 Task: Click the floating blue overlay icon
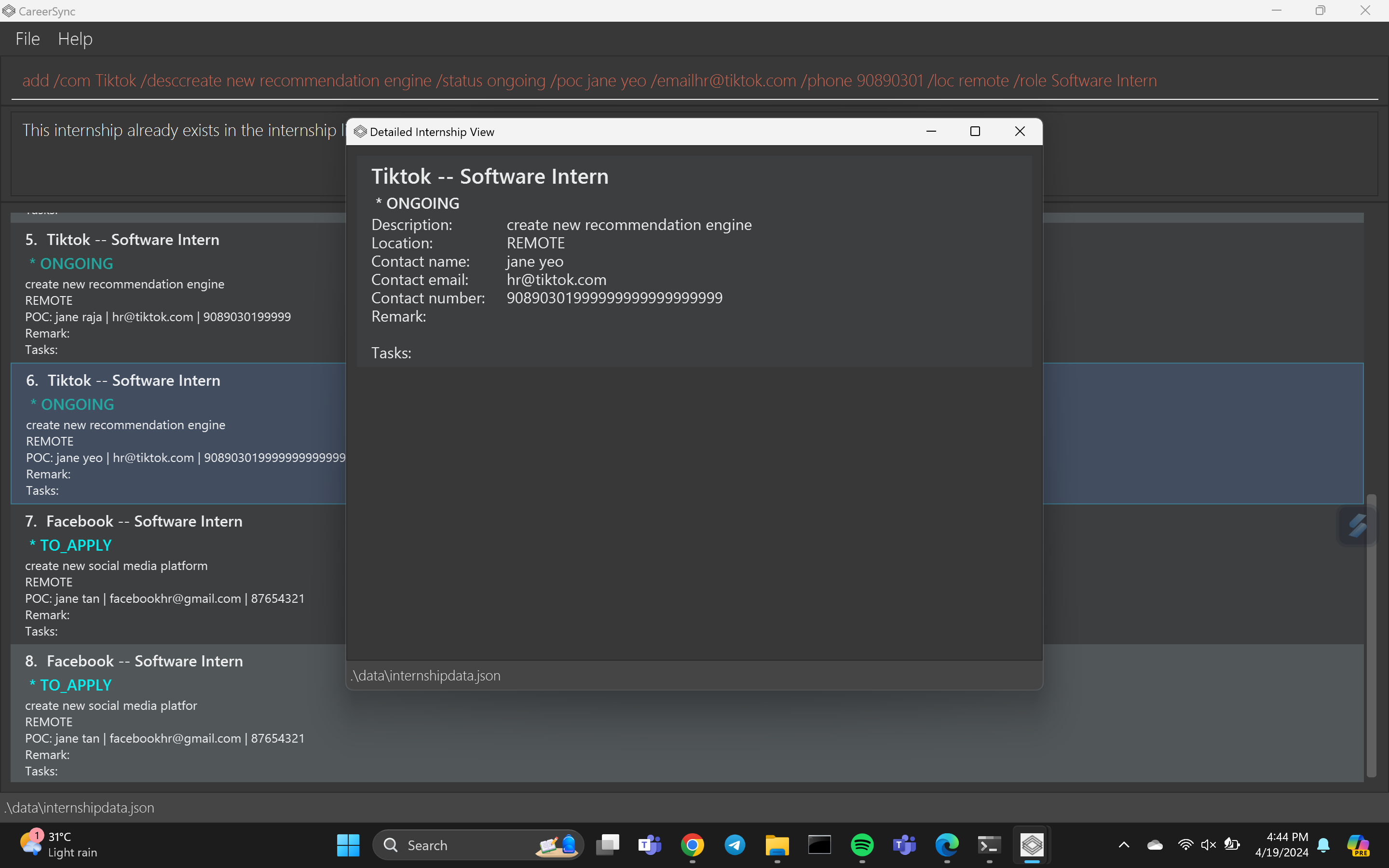click(x=1358, y=525)
